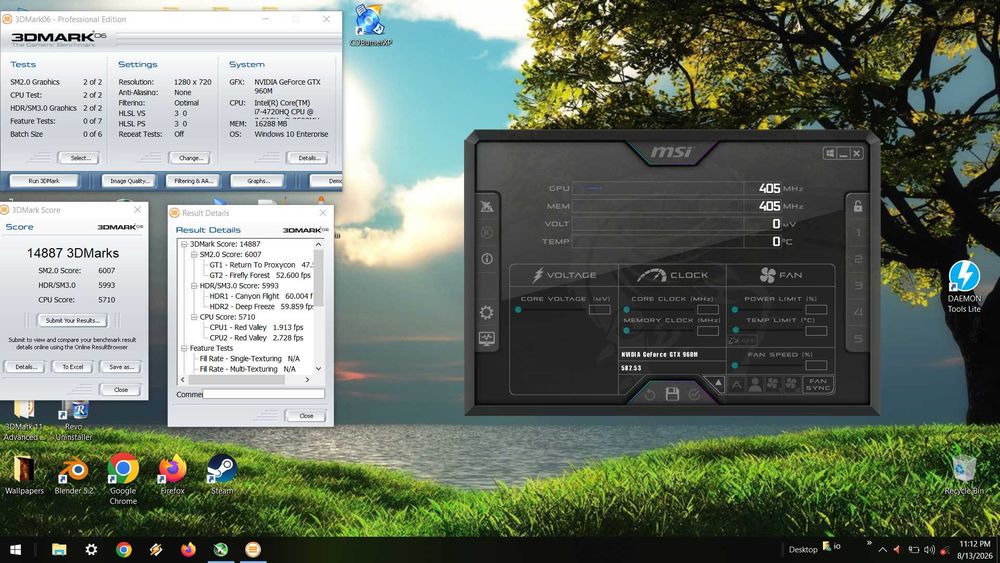Click Core Clock value input box

[708, 309]
